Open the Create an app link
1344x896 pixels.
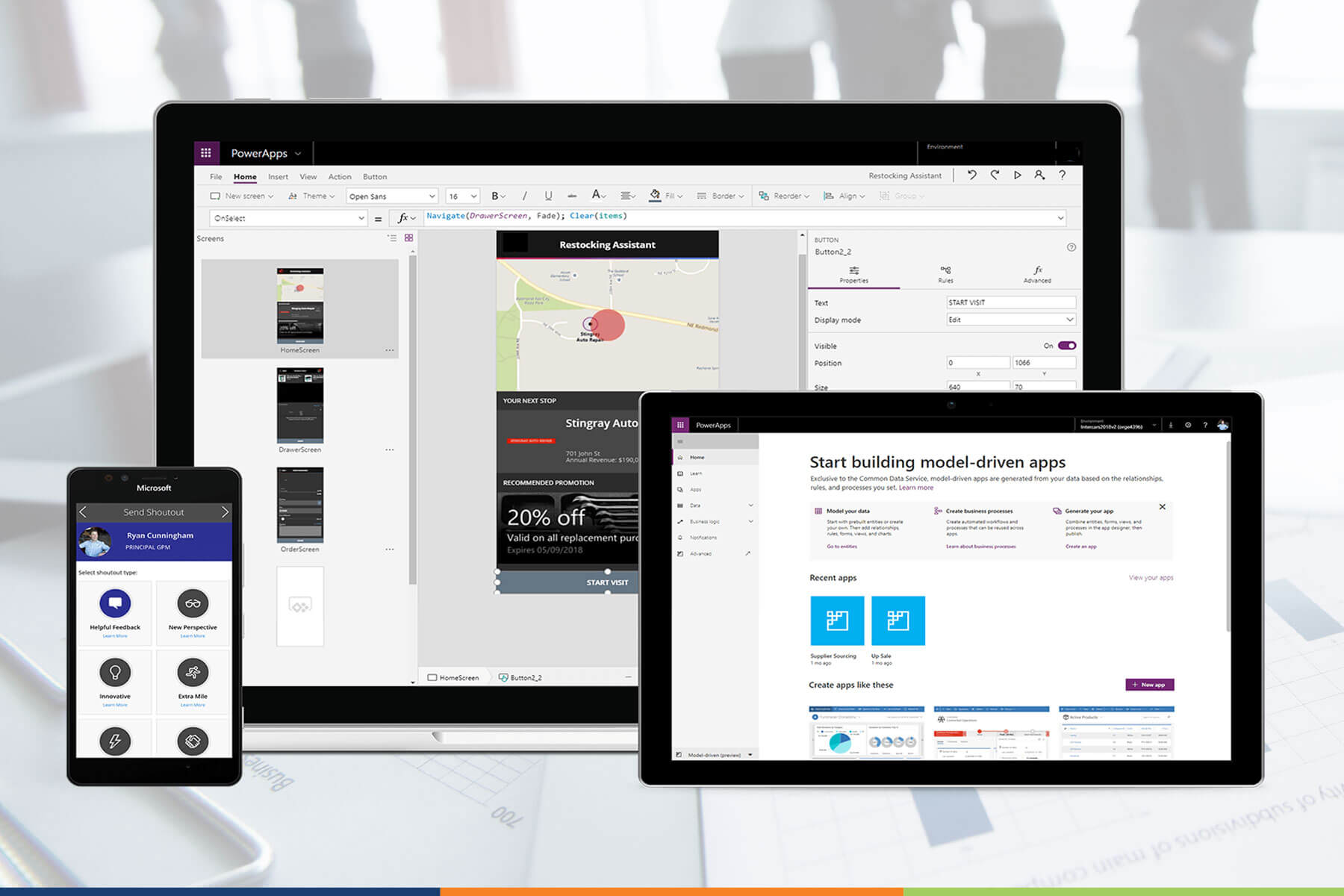1080,547
